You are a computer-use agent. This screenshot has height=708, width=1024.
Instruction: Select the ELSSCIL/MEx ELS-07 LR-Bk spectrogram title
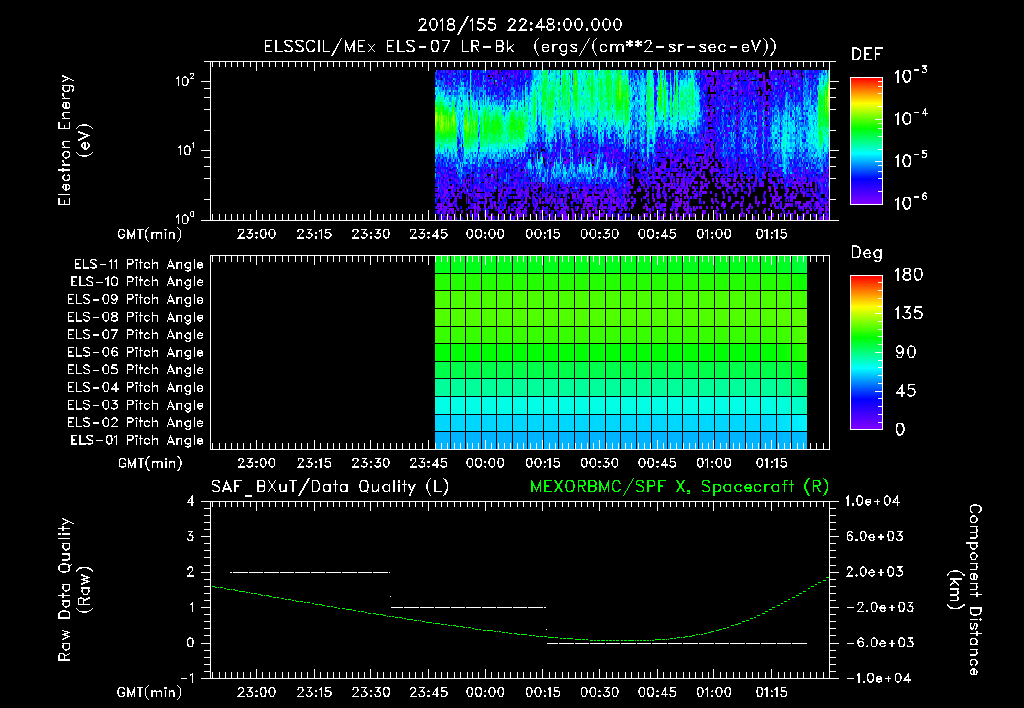pos(520,47)
